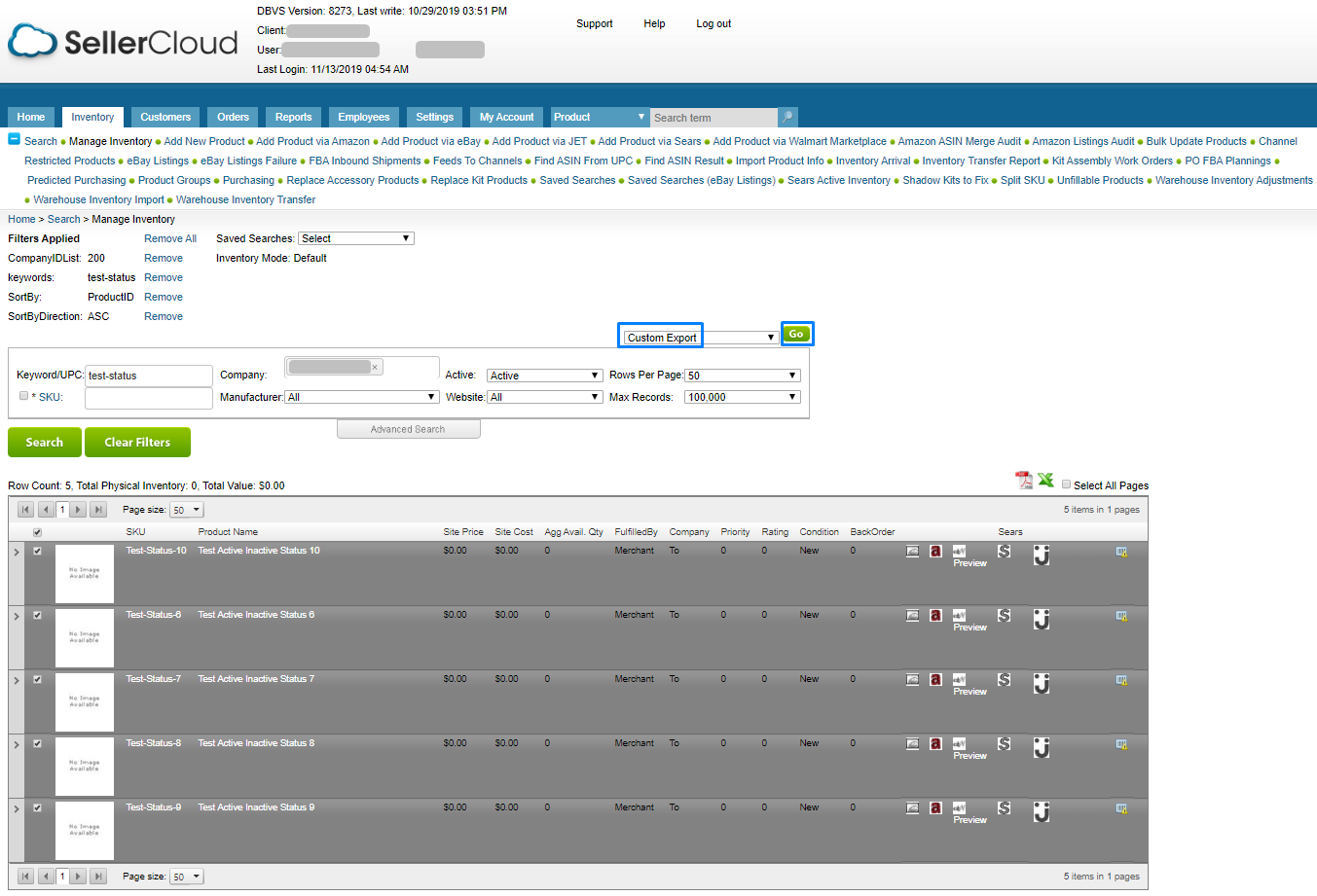Open the Active status dropdown
This screenshot has height=896, width=1317.
[544, 376]
